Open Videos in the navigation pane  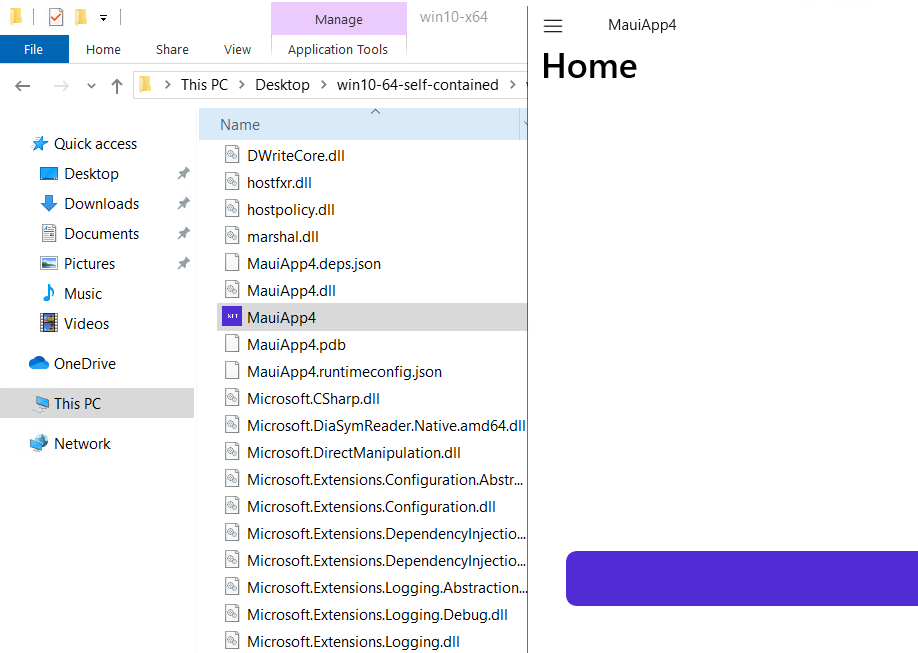point(86,323)
